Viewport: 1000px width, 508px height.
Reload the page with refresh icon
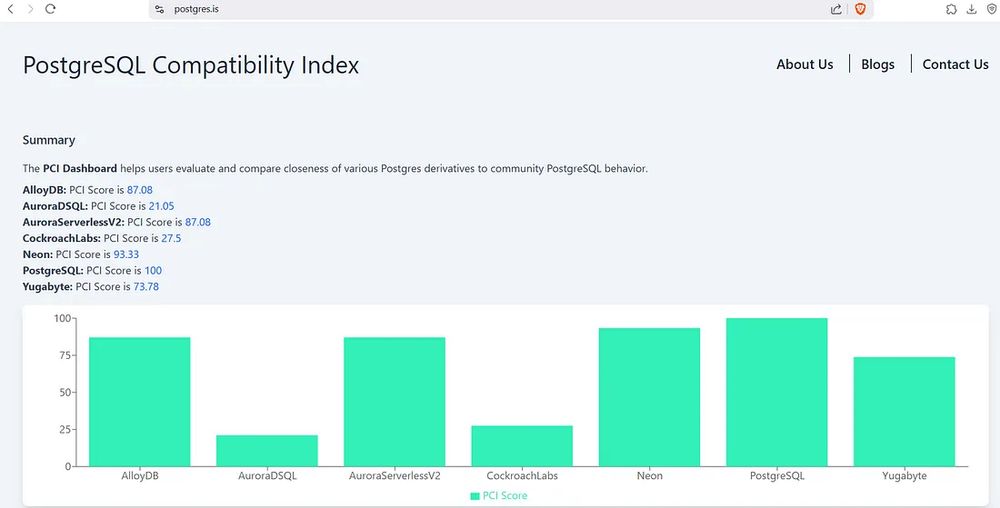point(50,9)
